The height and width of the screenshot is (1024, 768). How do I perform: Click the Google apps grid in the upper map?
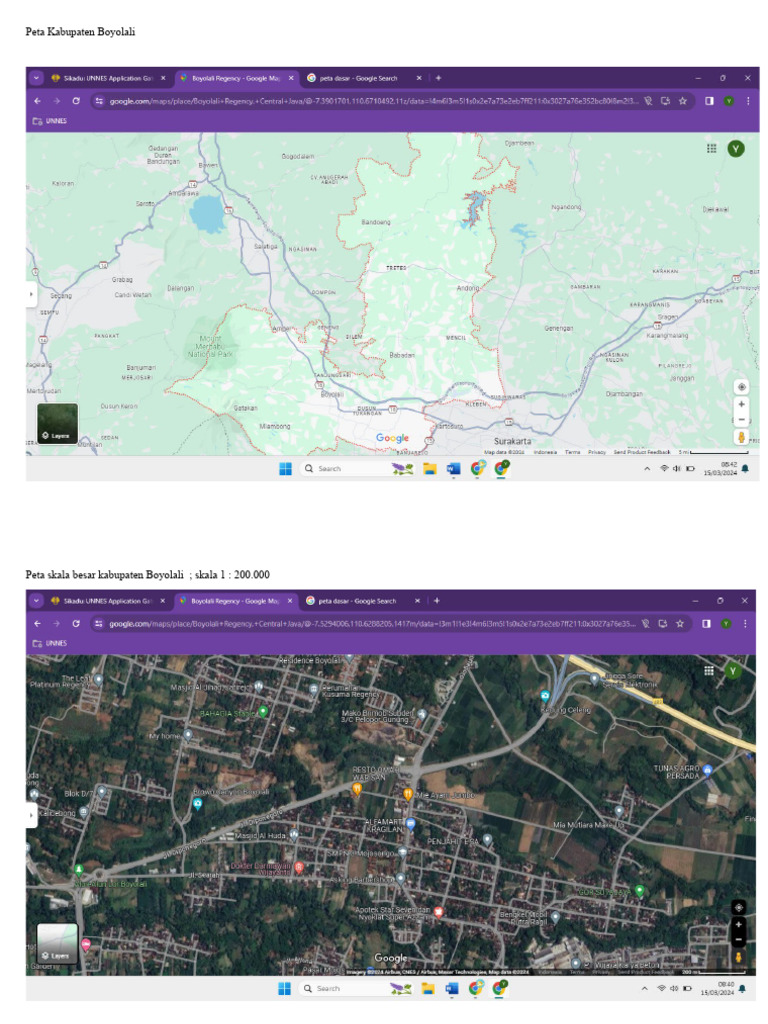coord(712,148)
